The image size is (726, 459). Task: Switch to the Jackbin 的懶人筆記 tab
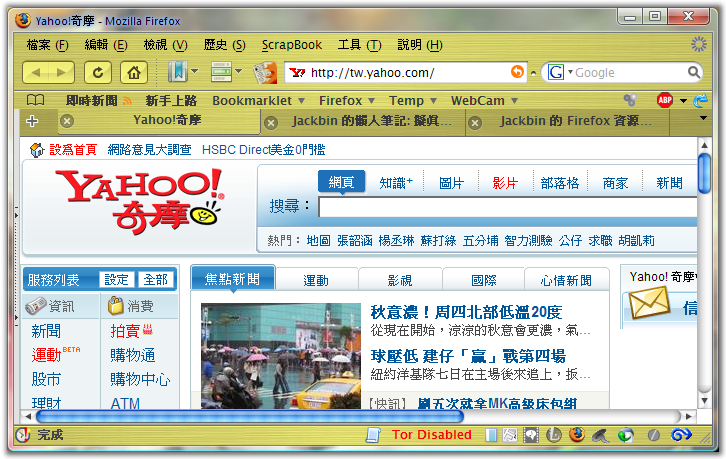(363, 122)
